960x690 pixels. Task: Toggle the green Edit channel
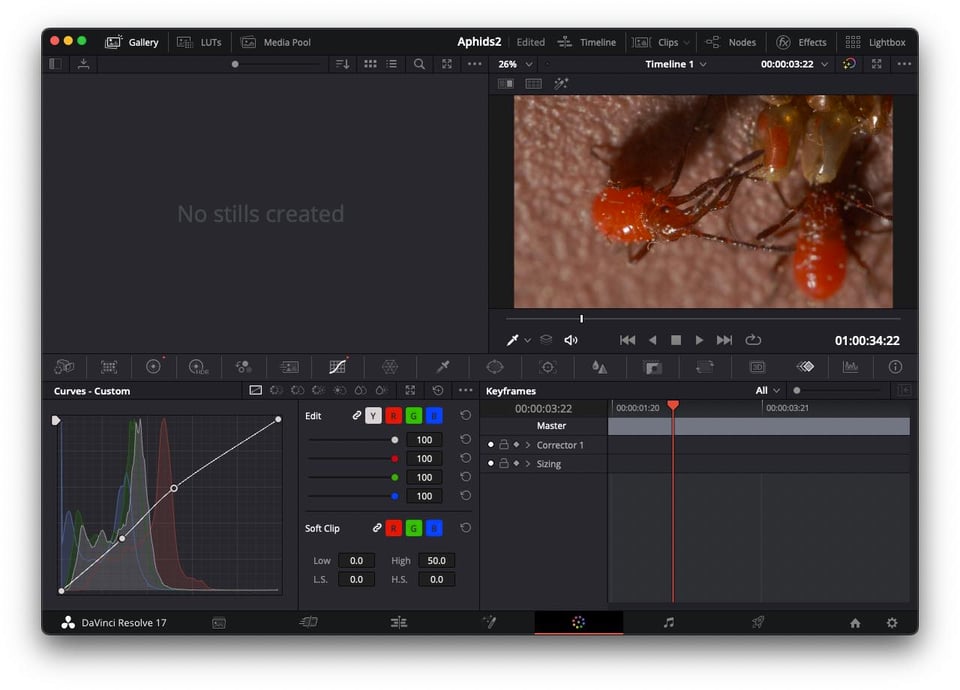(x=414, y=416)
